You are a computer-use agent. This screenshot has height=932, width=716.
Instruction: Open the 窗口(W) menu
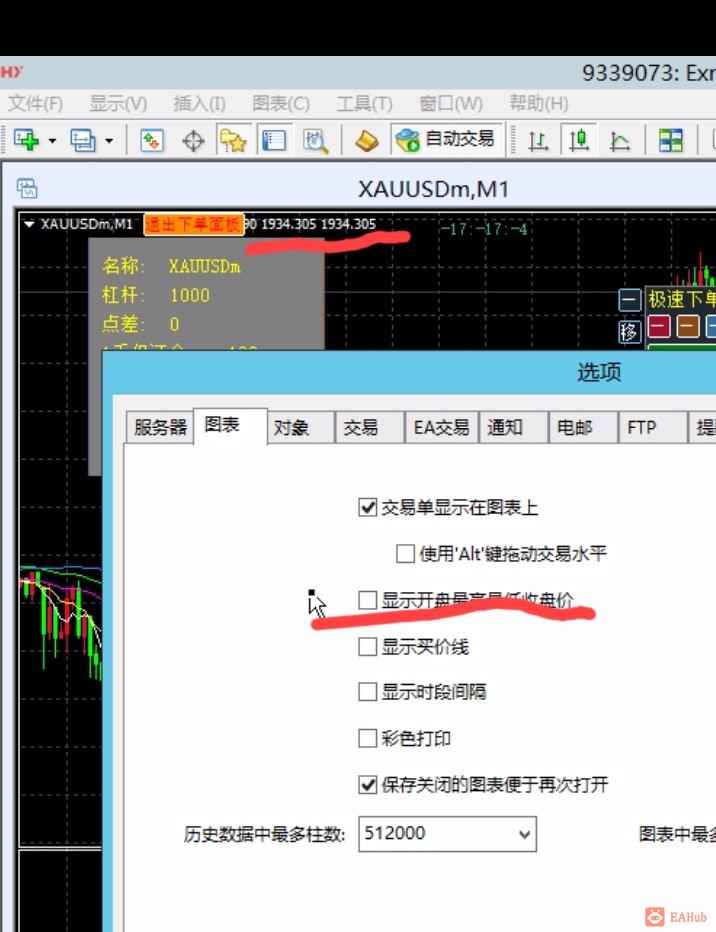coord(451,103)
